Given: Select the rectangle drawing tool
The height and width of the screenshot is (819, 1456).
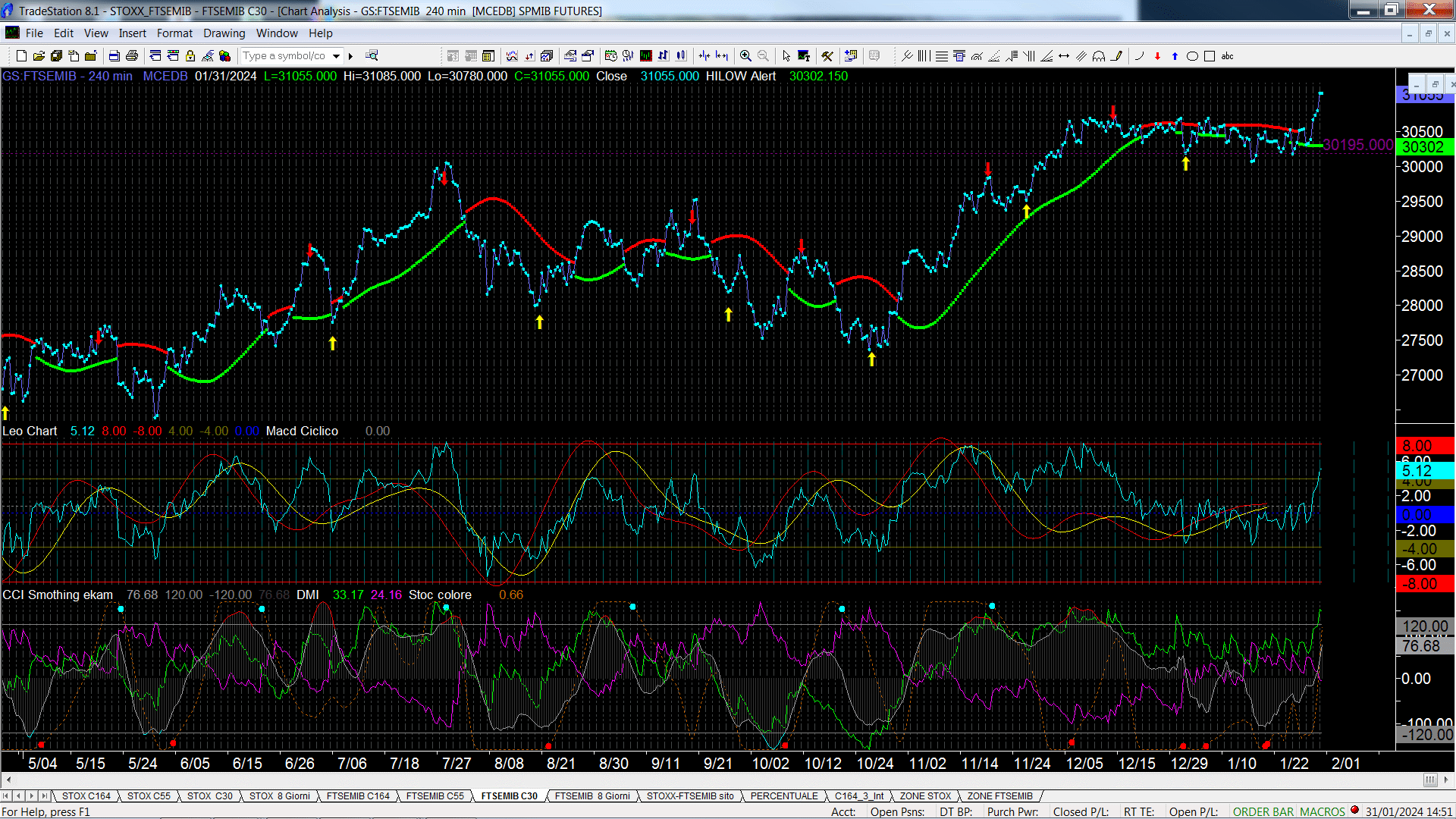Looking at the screenshot, I should point(1210,56).
